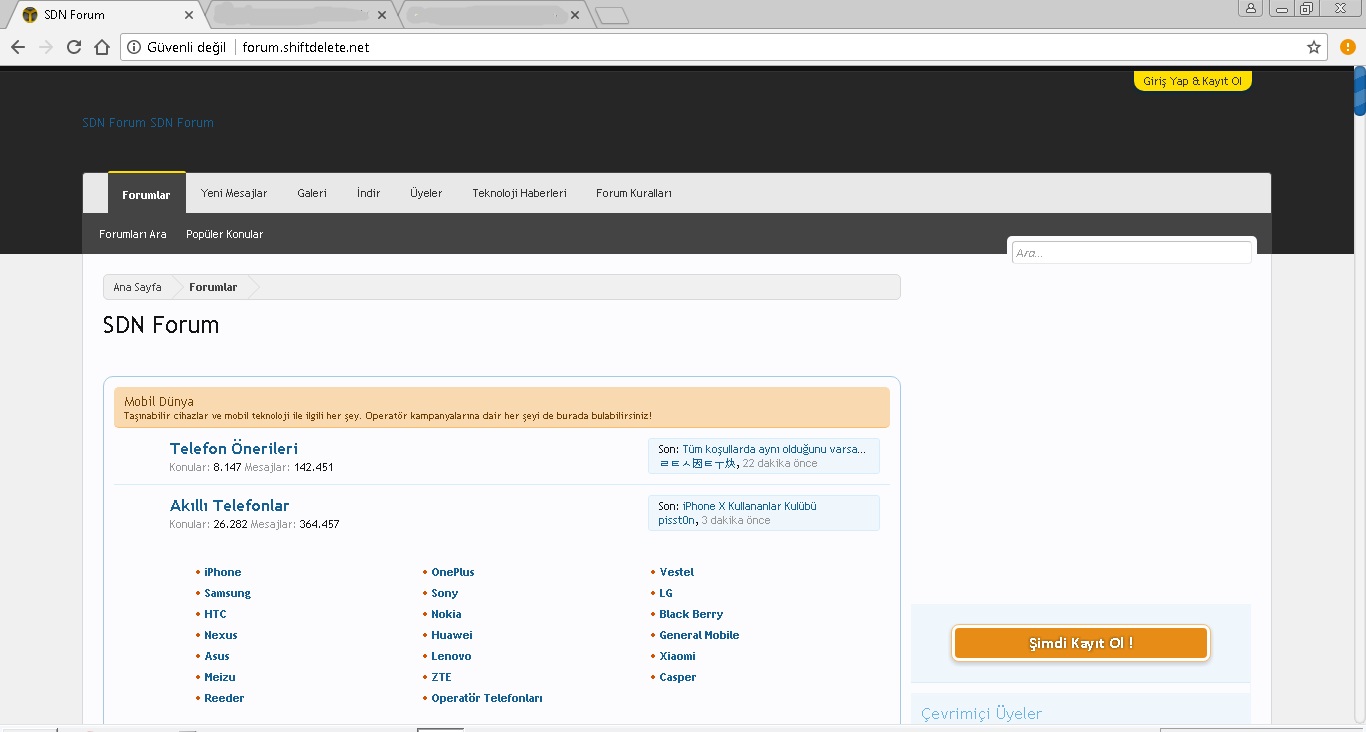Viewport: 1366px width, 732px height.
Task: Open iPhone X Kullananlar Kulübü thread
Action: (750, 506)
